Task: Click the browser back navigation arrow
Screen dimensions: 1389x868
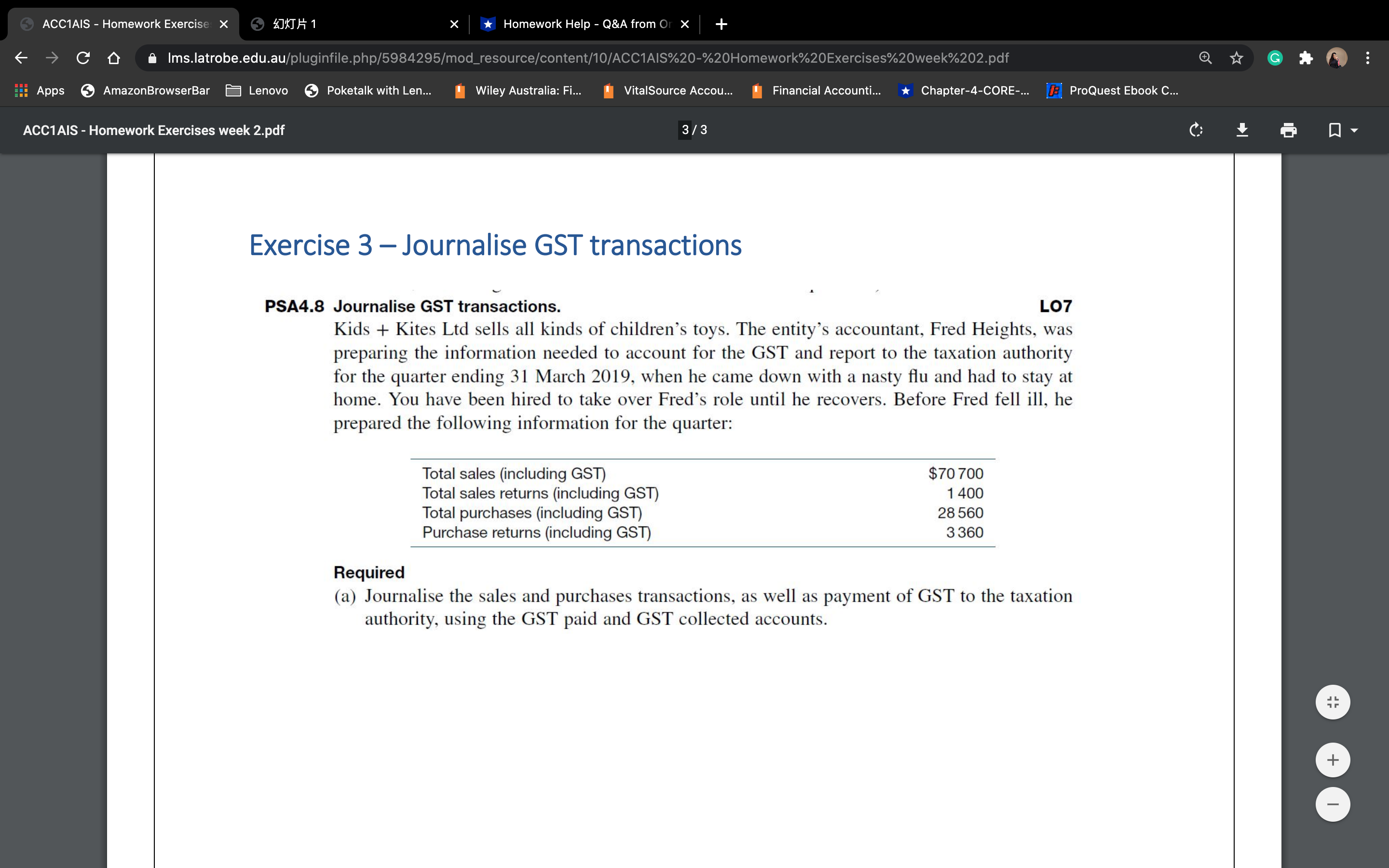Action: (21, 58)
